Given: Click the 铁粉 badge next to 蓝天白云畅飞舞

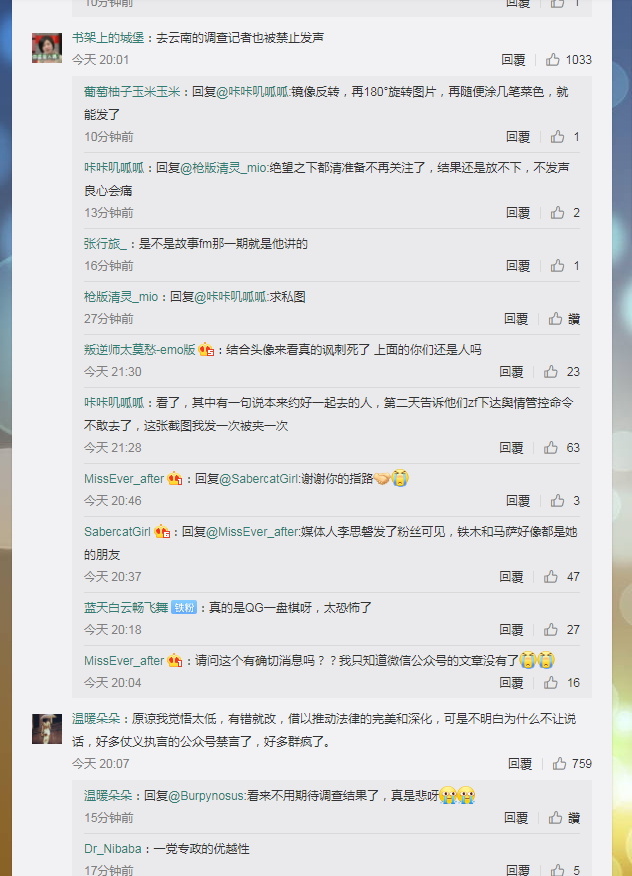Looking at the screenshot, I should click(x=184, y=607).
